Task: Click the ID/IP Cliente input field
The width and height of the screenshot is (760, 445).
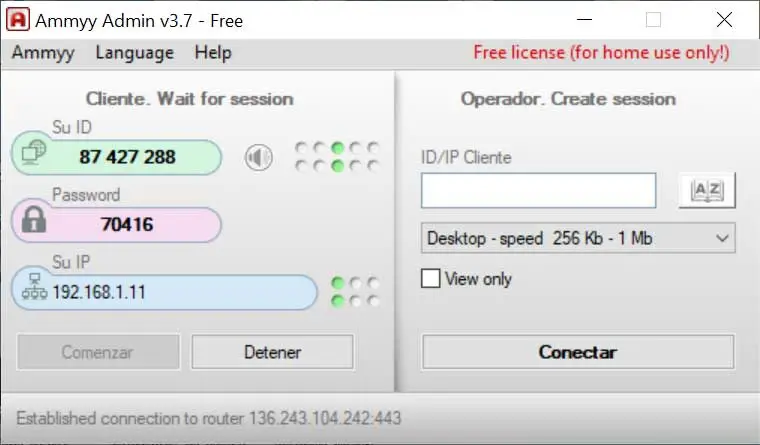Action: click(538, 191)
